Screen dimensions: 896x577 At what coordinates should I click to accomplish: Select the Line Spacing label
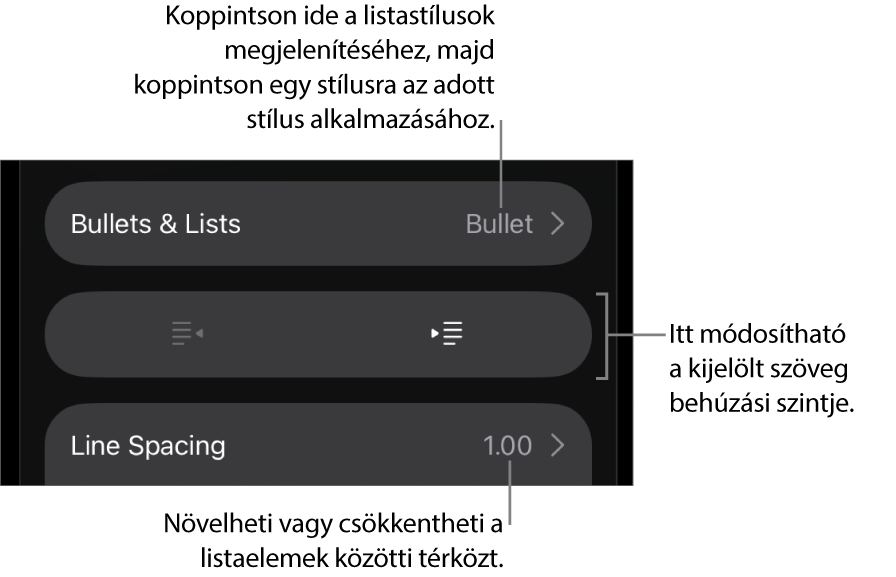click(x=148, y=446)
